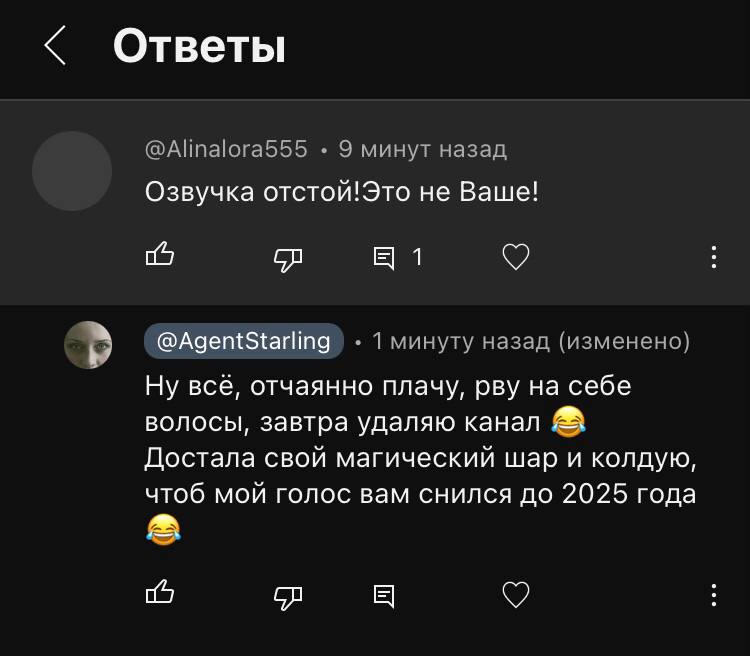Open the reply icon on Alinalora555's comment

tap(384, 258)
